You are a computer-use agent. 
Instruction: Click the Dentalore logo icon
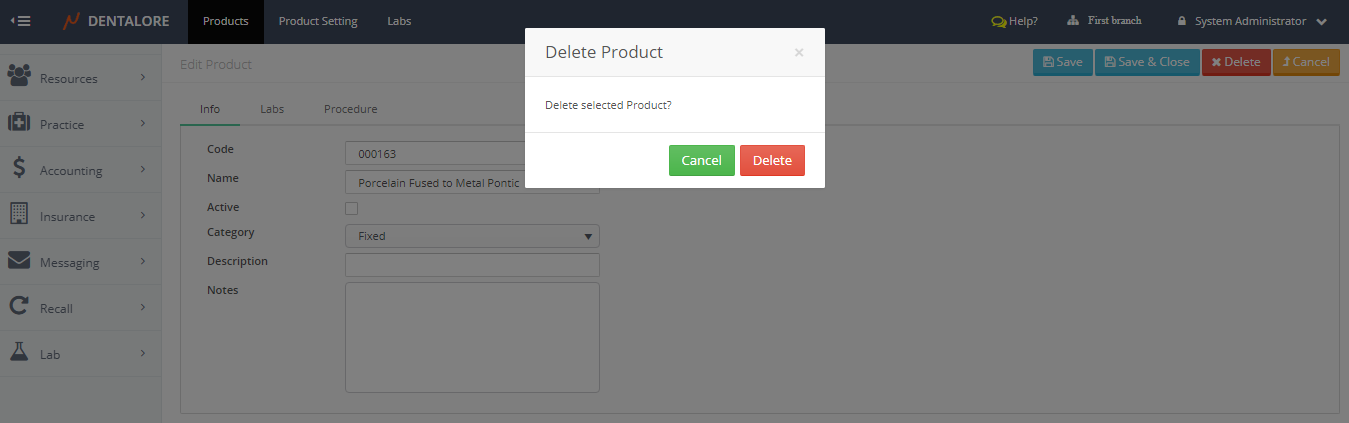tap(72, 21)
